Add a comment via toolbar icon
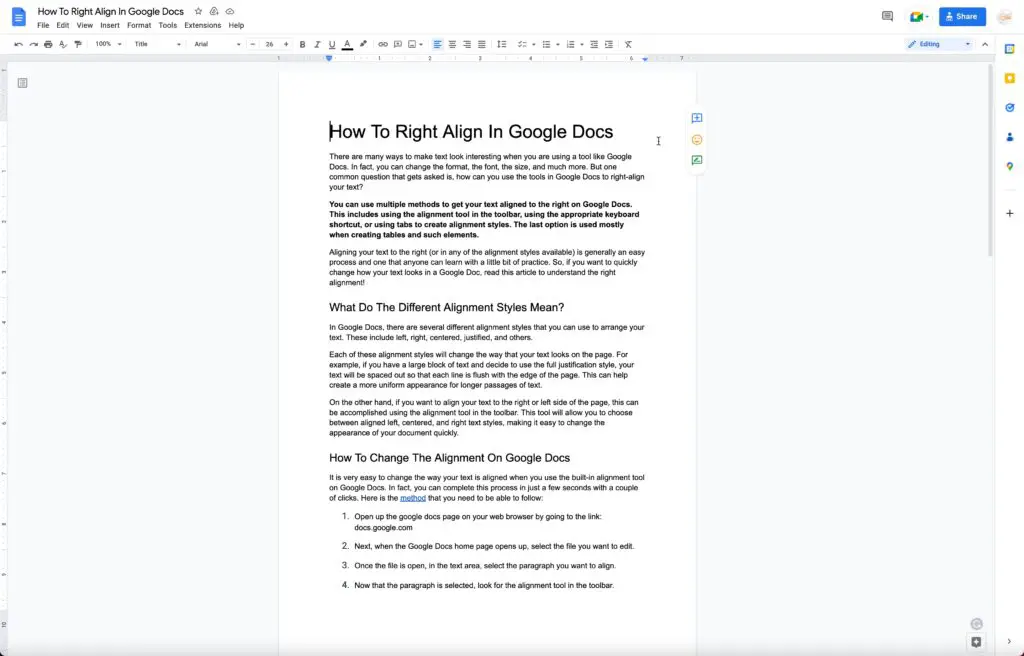The height and width of the screenshot is (656, 1024). (x=398, y=44)
